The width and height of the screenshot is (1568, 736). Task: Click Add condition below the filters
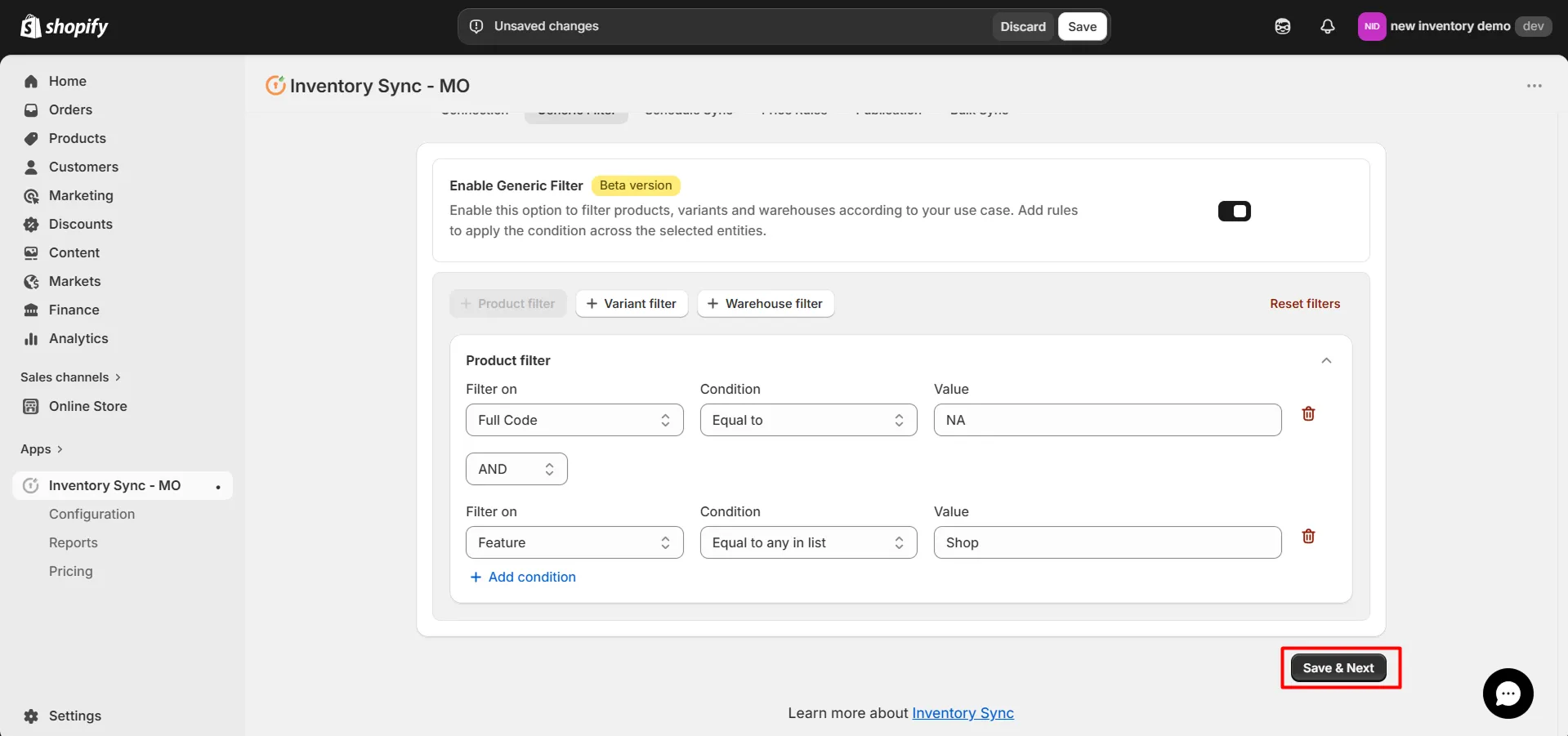coord(523,577)
